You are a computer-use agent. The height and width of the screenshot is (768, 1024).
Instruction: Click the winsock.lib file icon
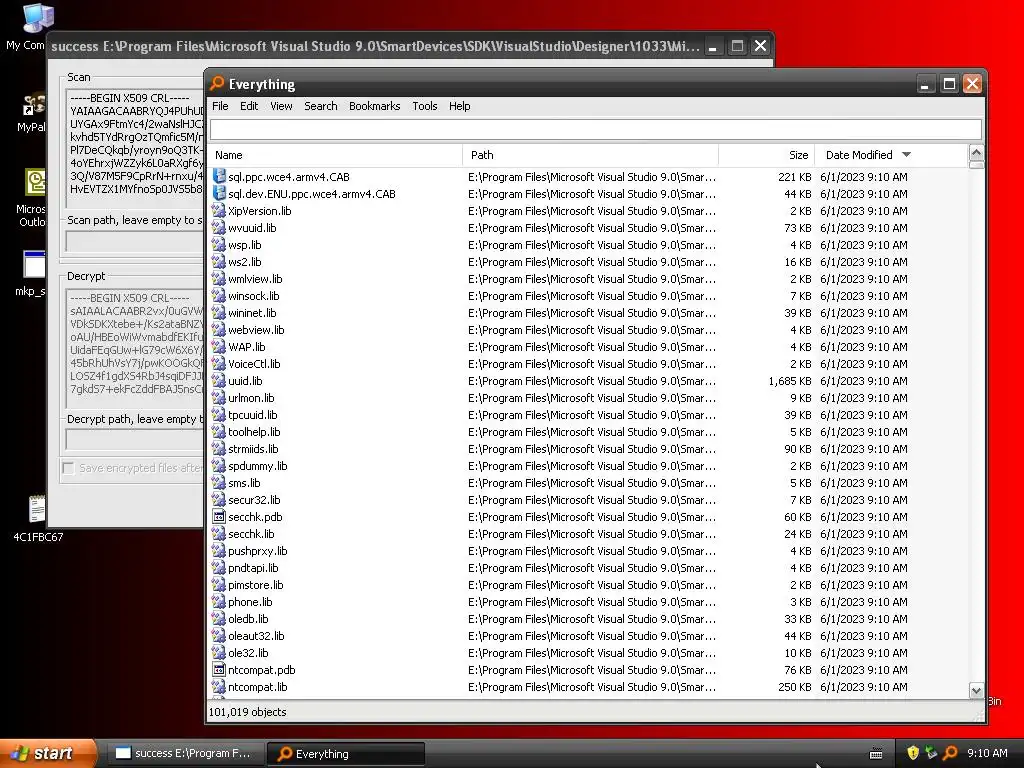[x=219, y=295]
